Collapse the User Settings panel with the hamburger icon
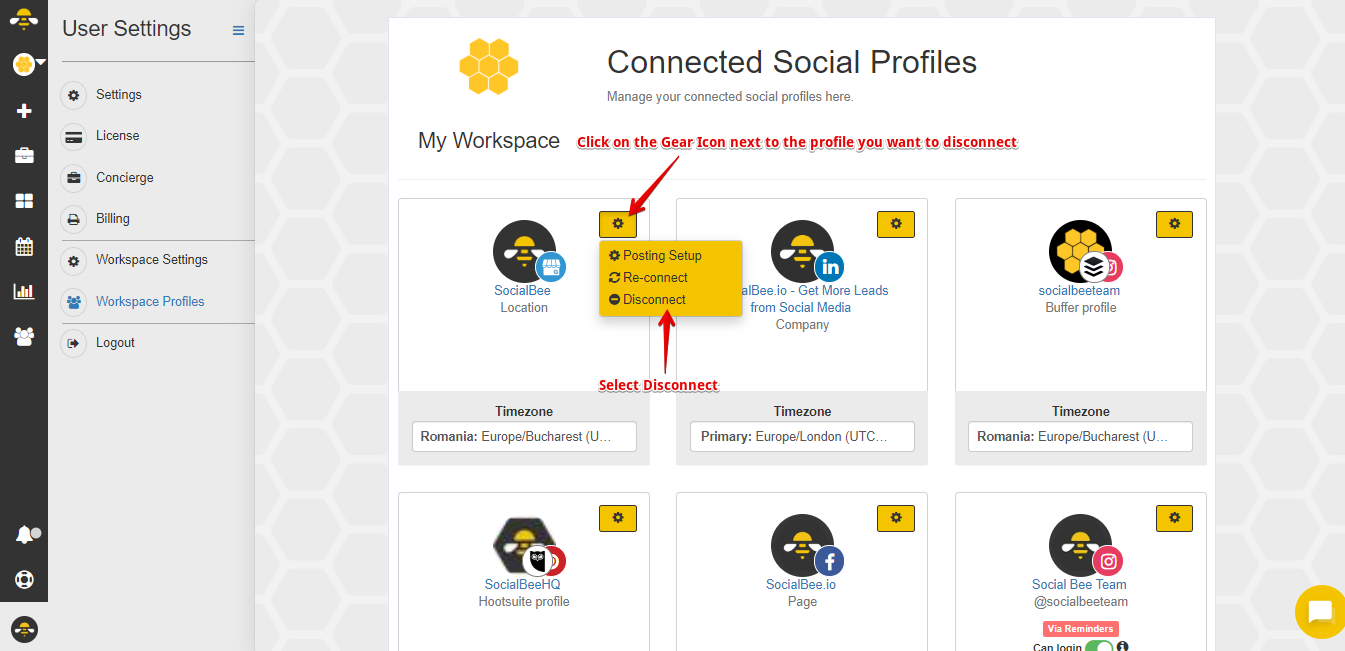Image resolution: width=1345 pixels, height=651 pixels. [x=238, y=30]
